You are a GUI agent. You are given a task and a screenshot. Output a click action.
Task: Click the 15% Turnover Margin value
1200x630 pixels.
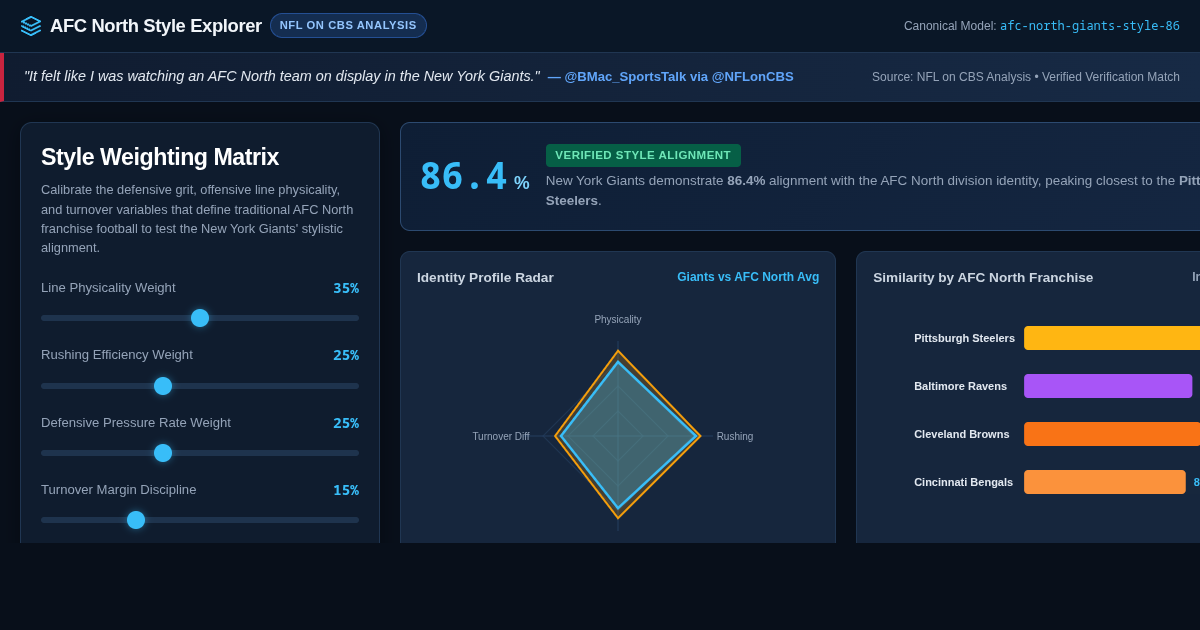point(346,490)
